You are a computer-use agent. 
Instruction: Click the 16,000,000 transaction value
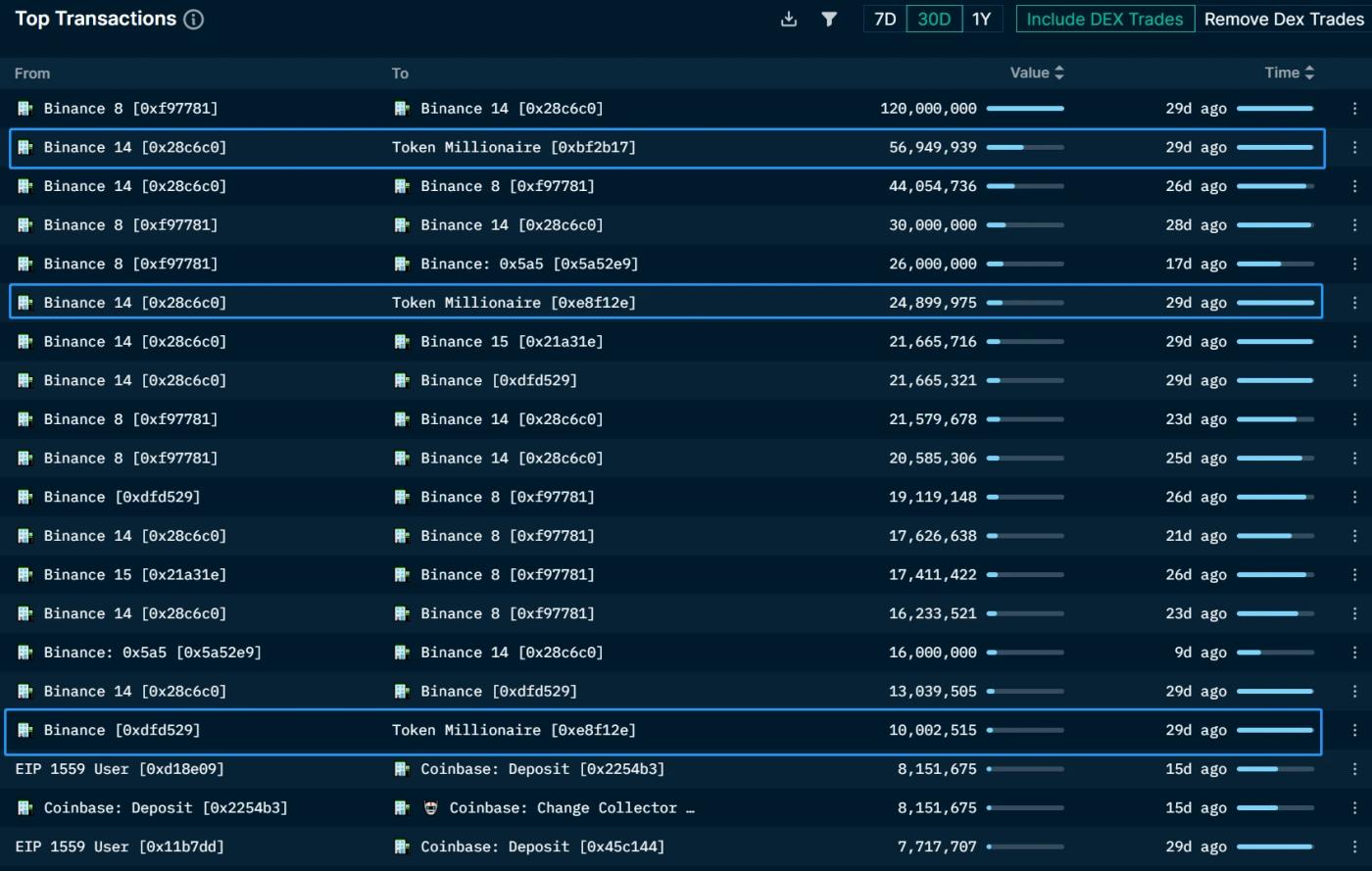(932, 653)
